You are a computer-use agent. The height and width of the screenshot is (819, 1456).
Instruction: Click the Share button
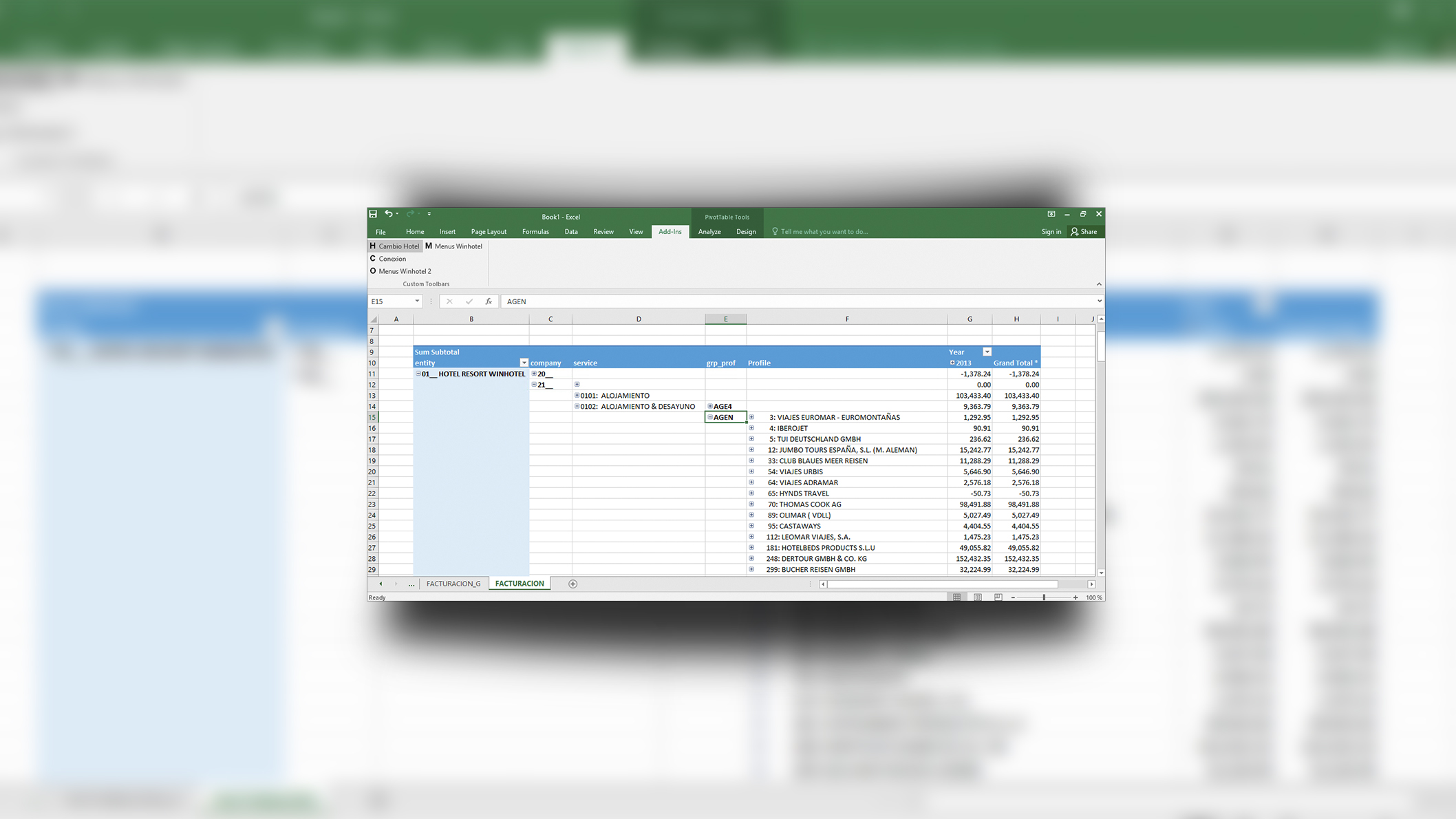click(x=1084, y=232)
